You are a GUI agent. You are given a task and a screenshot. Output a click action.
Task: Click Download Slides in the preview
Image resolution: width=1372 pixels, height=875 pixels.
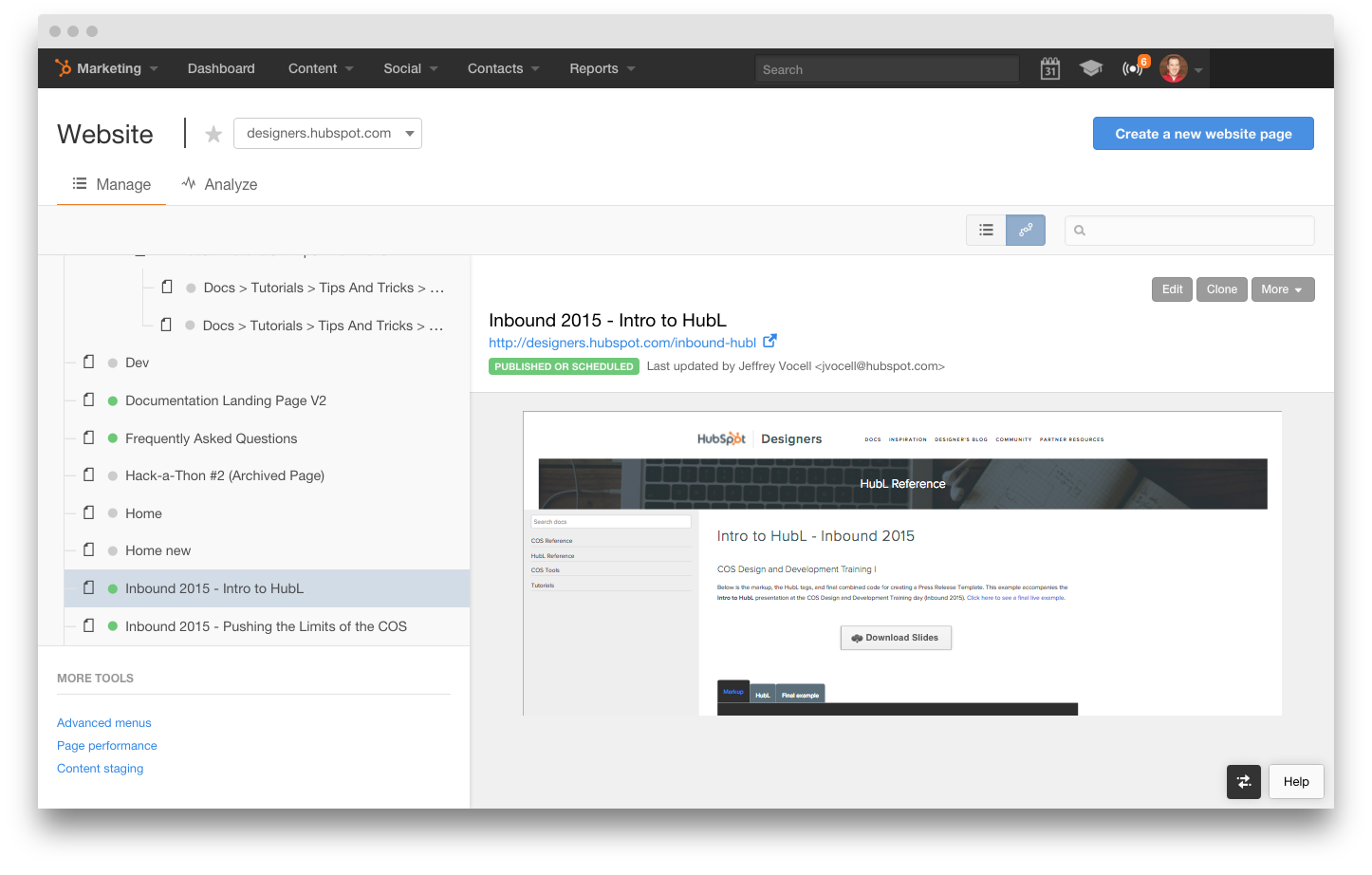tap(896, 638)
